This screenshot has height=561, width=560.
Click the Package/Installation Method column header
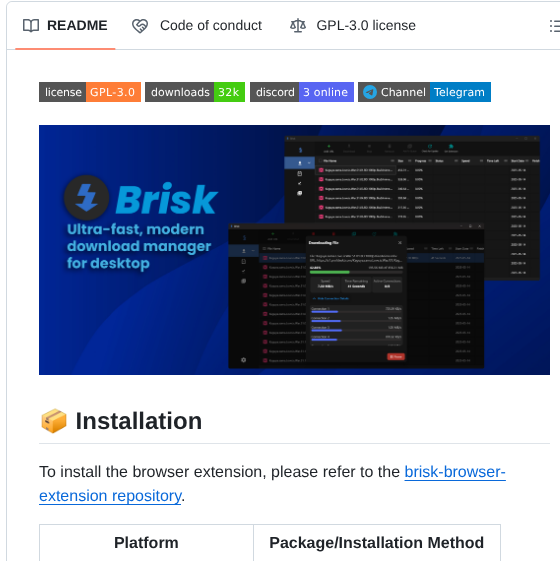point(377,543)
